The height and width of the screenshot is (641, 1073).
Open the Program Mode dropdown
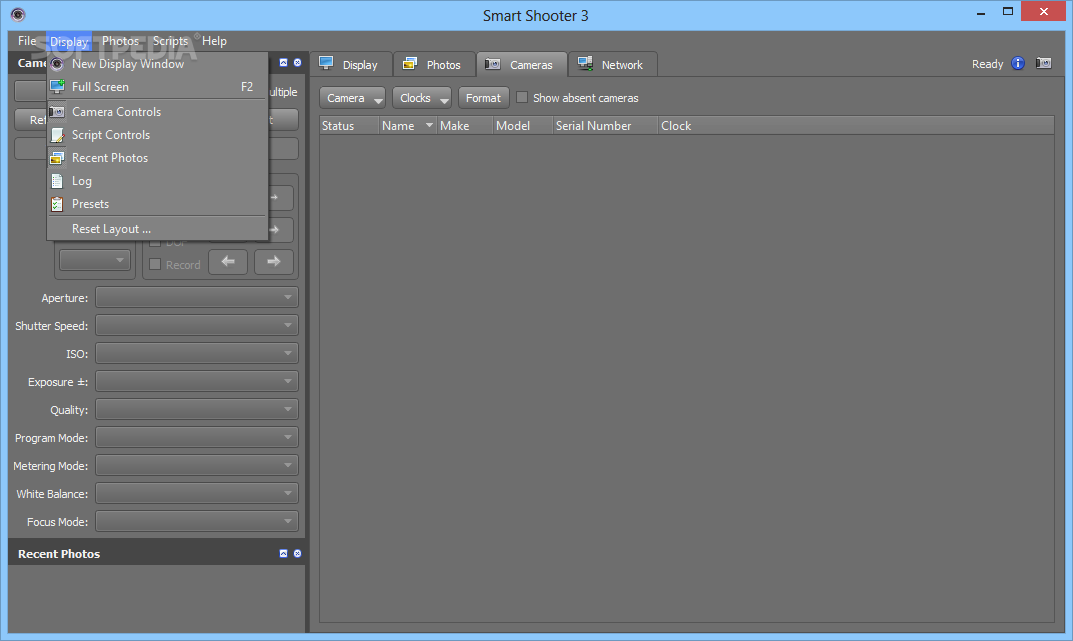[x=196, y=438]
